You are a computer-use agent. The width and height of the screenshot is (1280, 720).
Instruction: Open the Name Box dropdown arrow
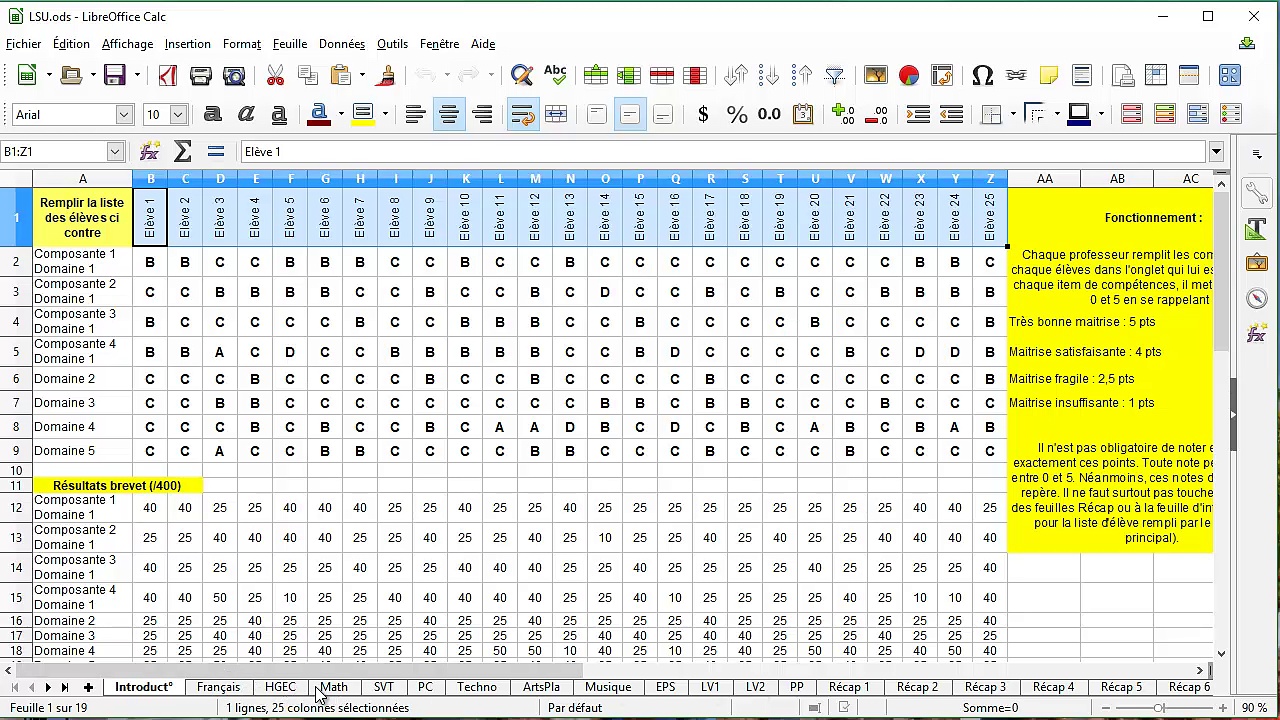(115, 152)
